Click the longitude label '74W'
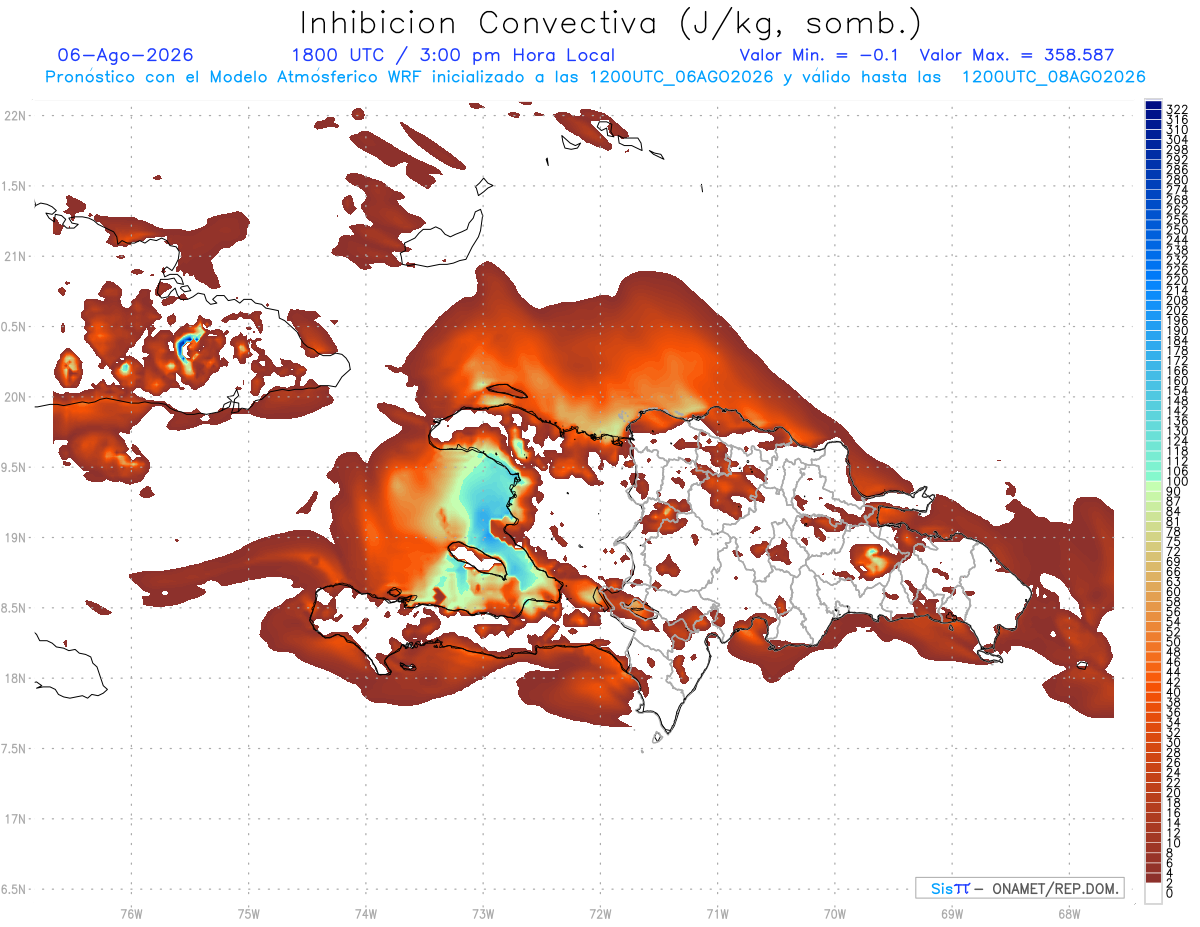Viewport: 1200px width, 927px height. pos(365,912)
